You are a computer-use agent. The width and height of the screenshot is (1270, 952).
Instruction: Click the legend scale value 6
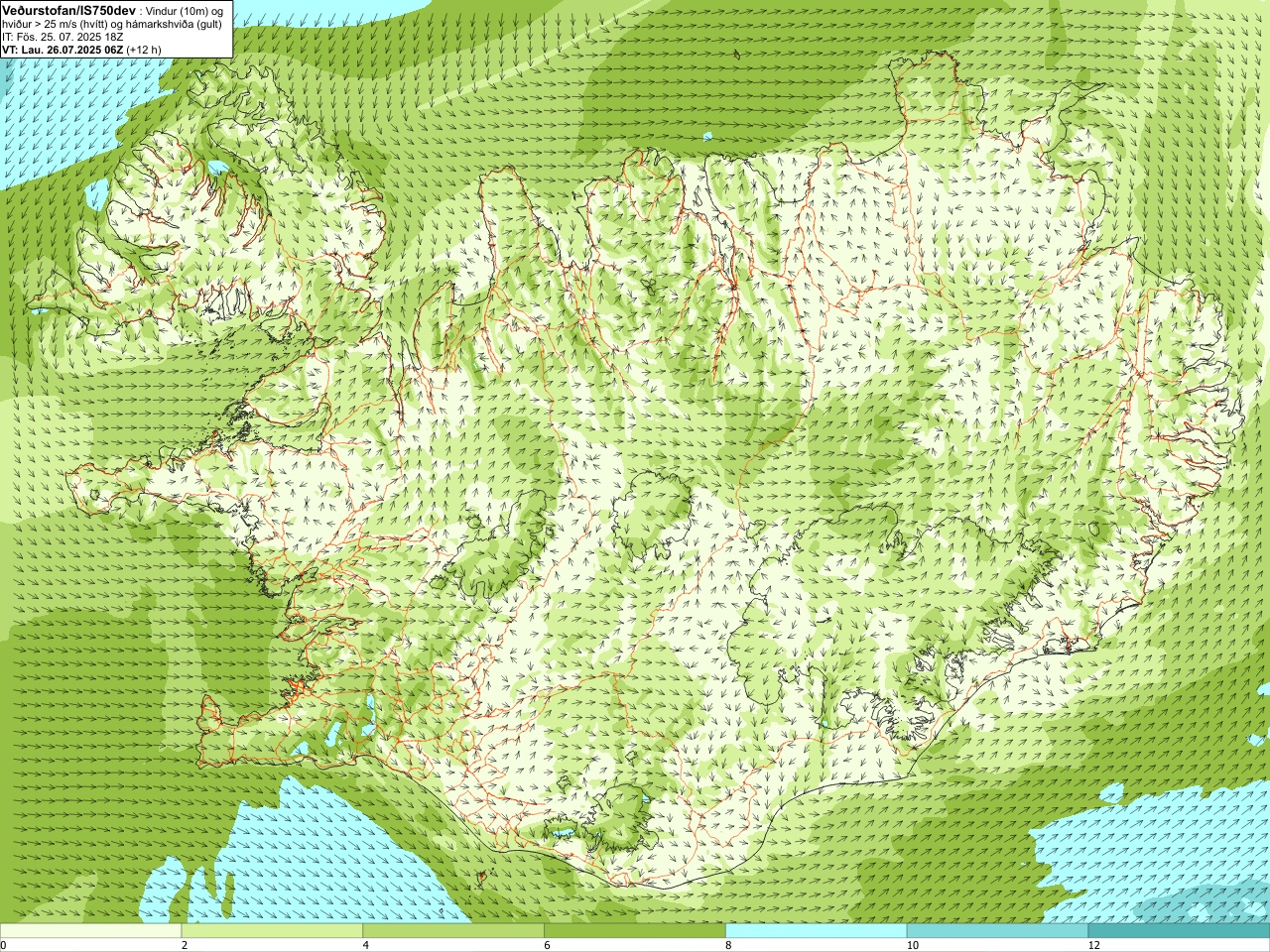pos(547,945)
